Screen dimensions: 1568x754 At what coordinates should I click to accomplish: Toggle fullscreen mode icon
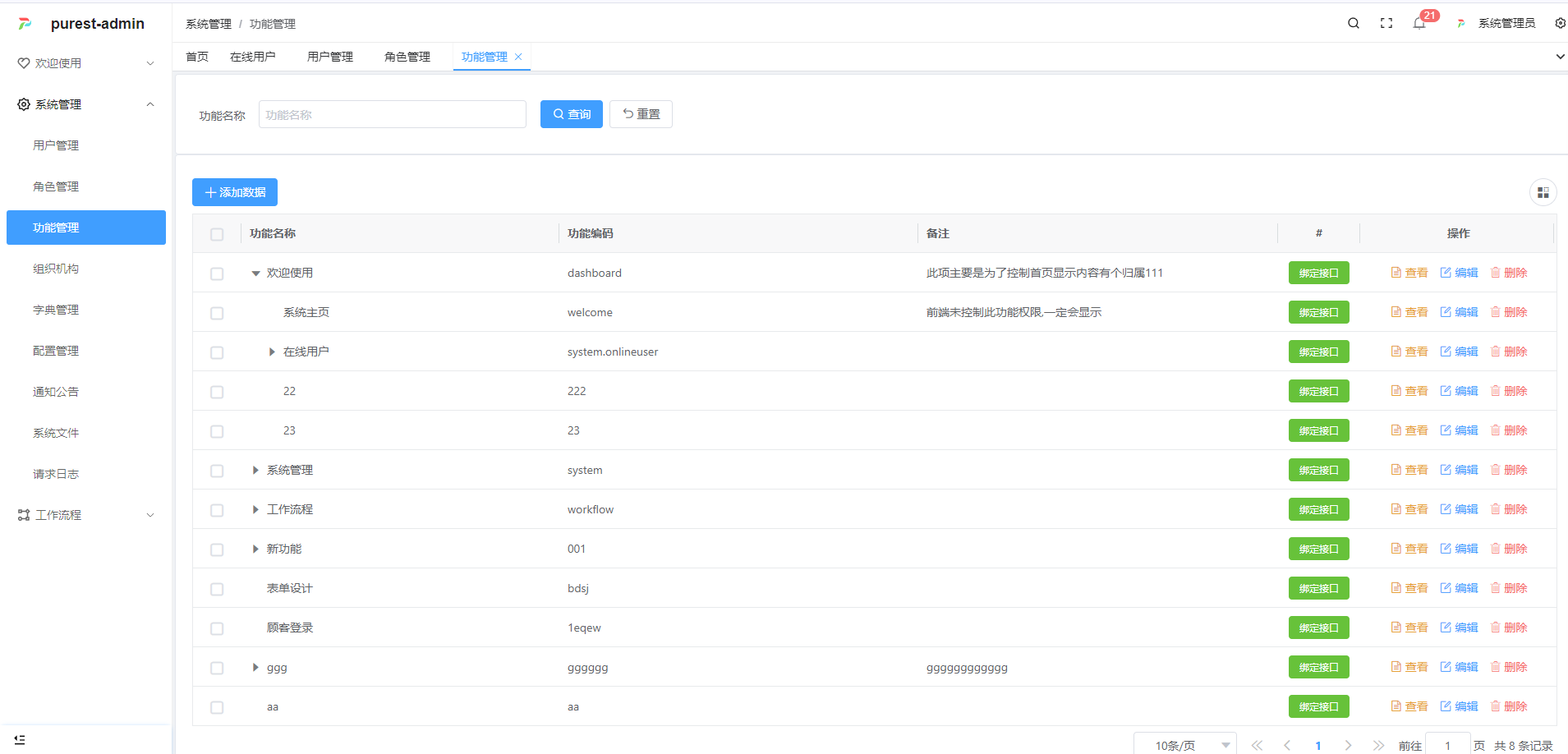[1386, 23]
